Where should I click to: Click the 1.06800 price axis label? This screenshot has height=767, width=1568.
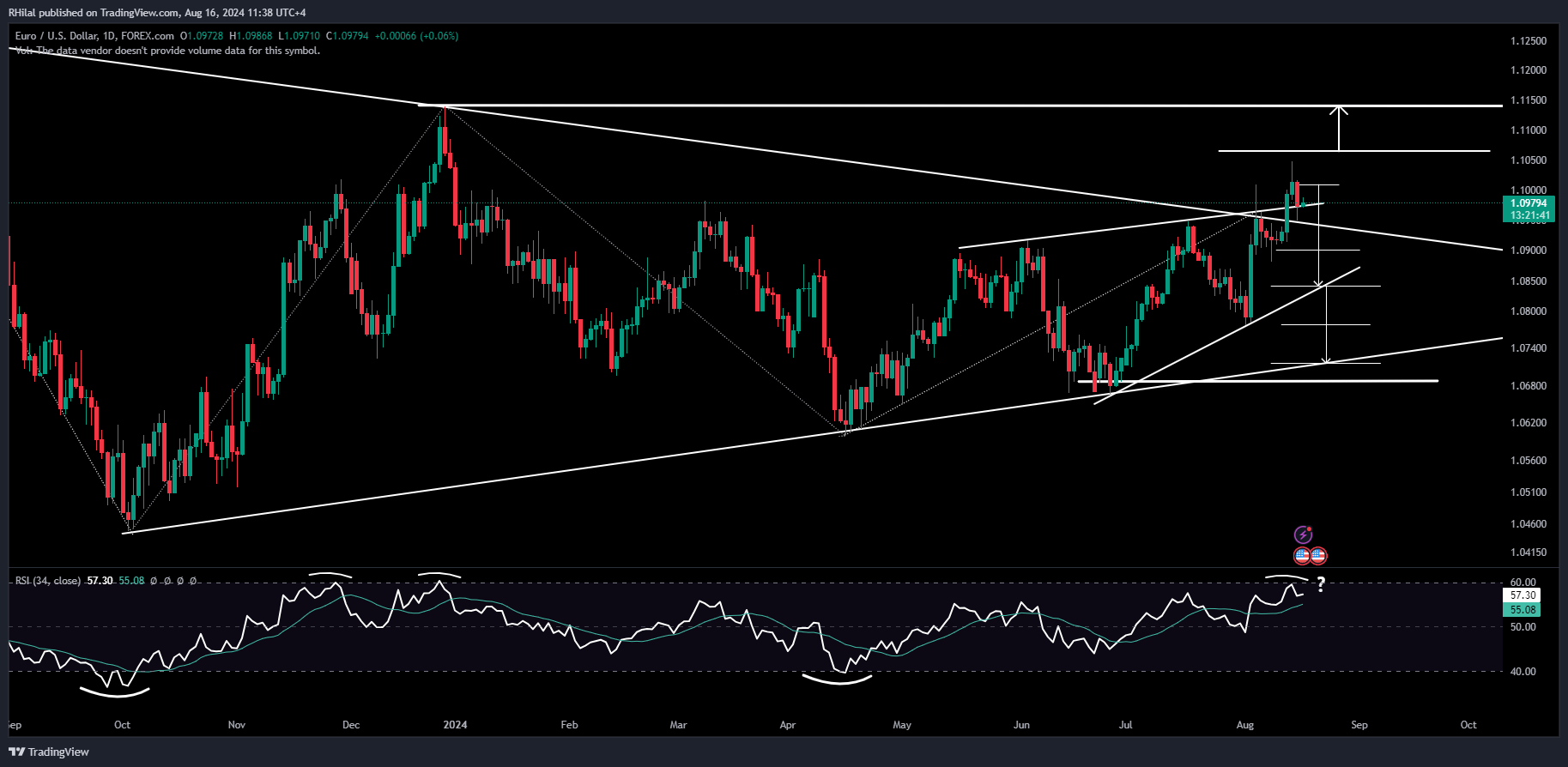click(x=1529, y=386)
